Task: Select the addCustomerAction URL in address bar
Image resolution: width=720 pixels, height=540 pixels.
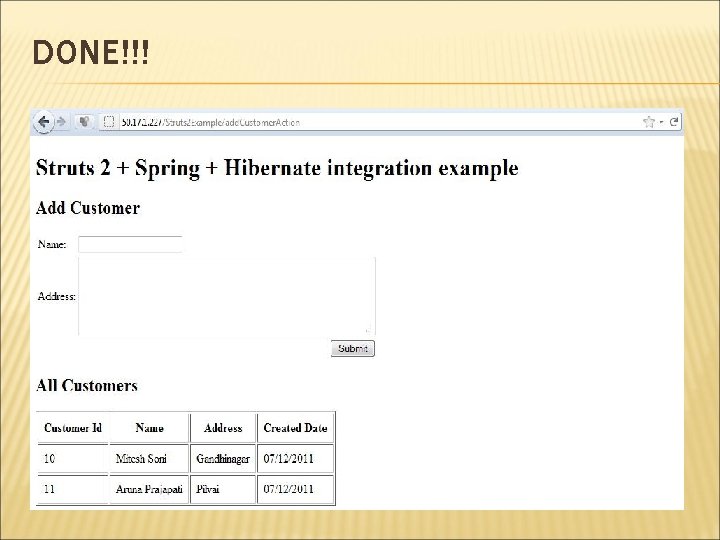Action: 211,123
